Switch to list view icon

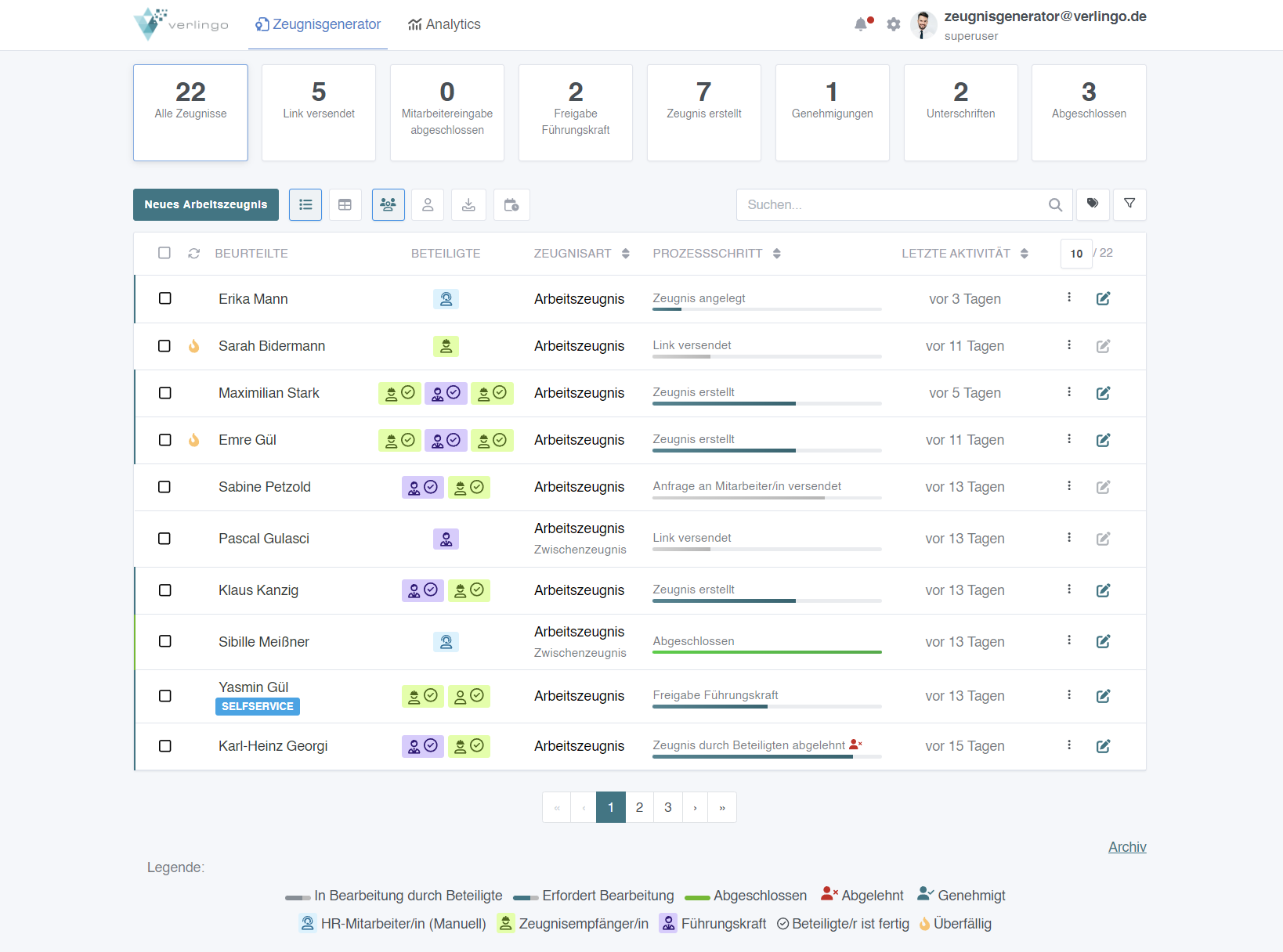305,205
